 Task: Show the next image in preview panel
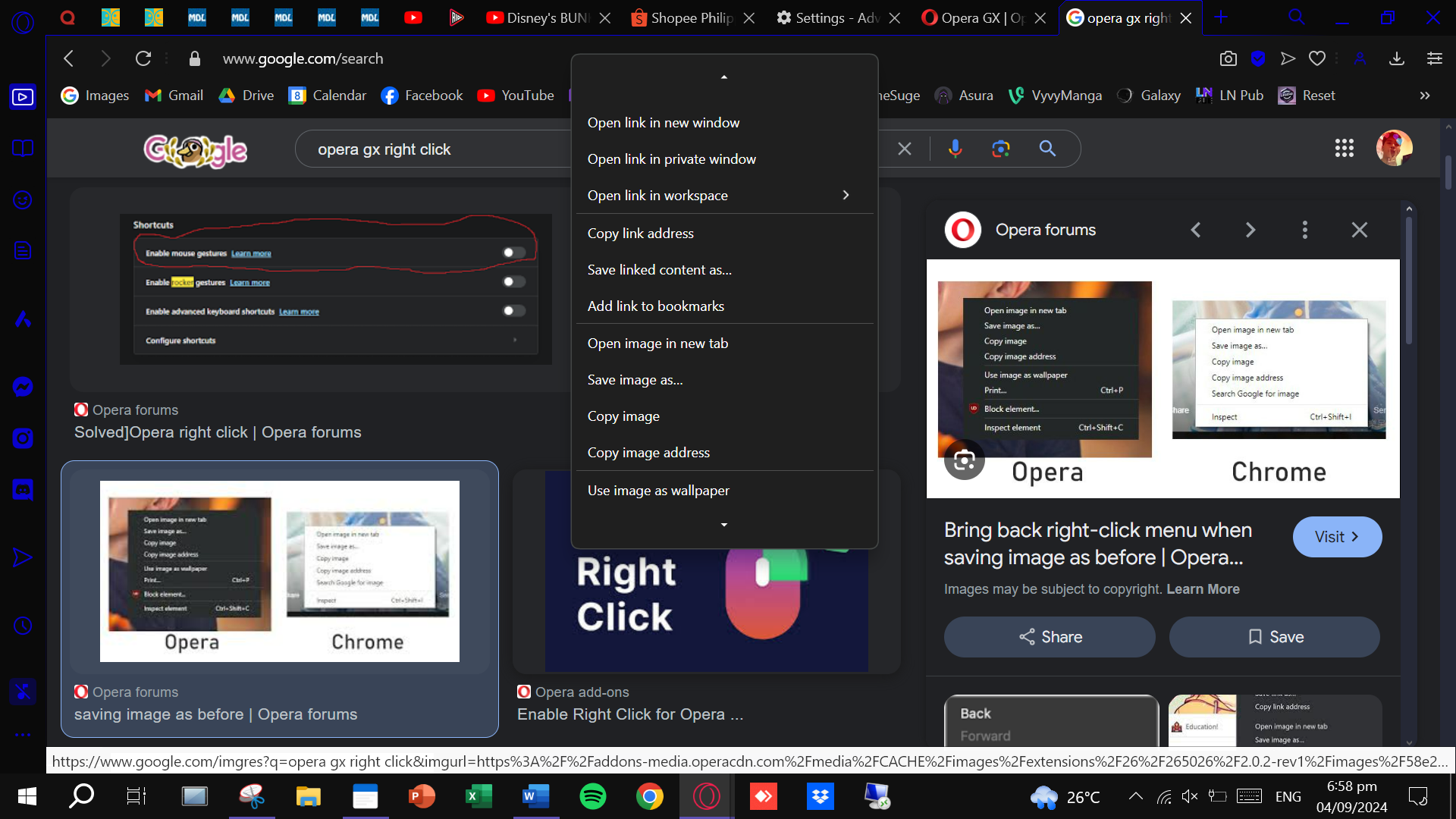[1250, 230]
